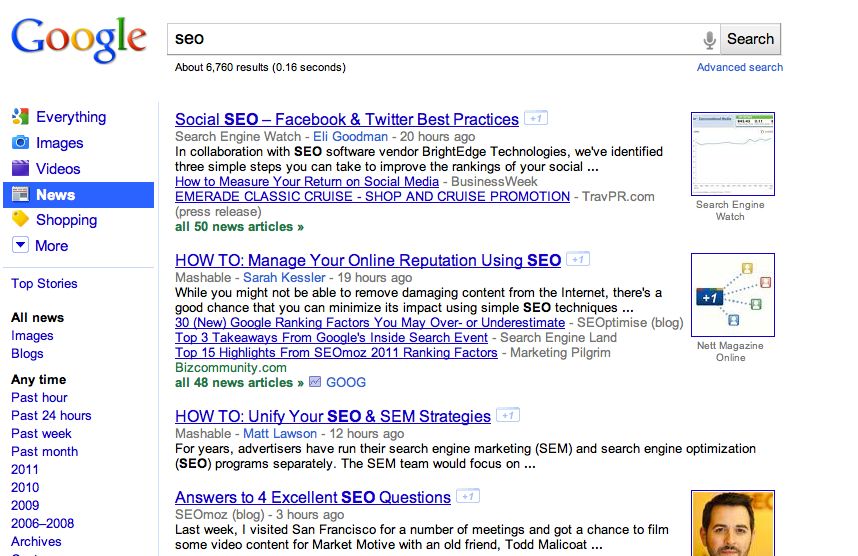Expand all 48 news articles

pos(239,382)
